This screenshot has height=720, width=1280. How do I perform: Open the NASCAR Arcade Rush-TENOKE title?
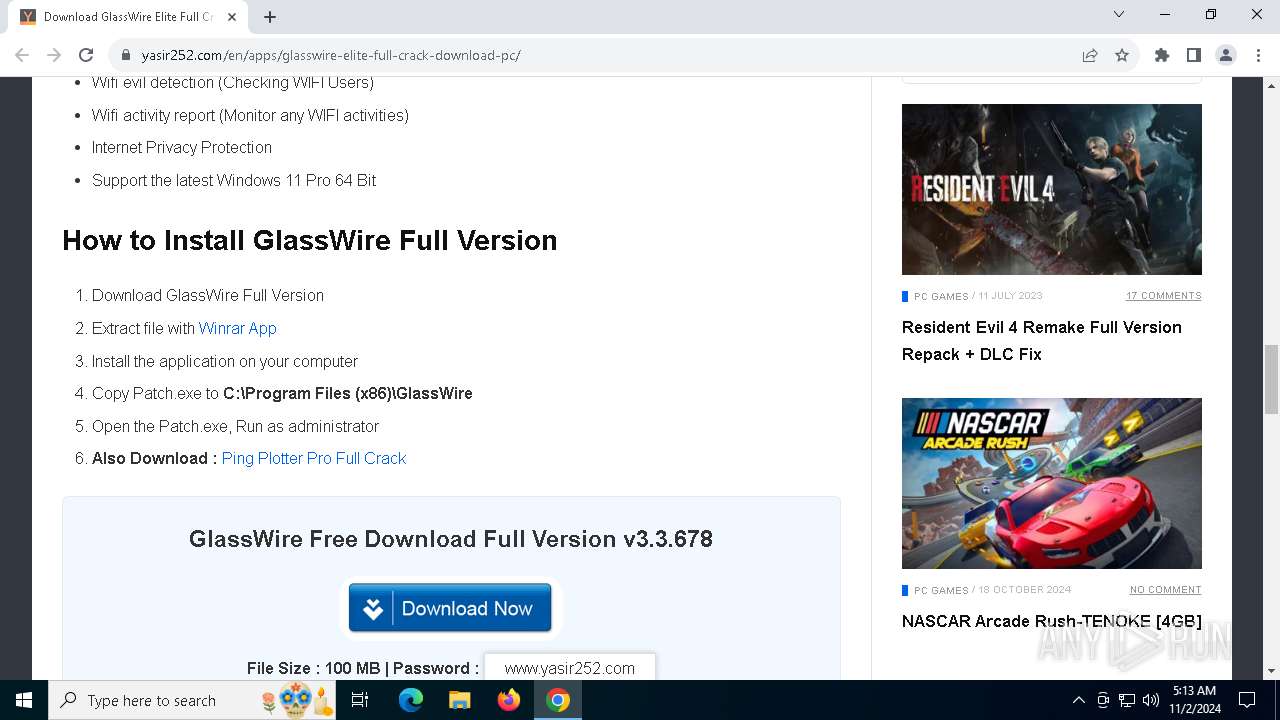click(1052, 621)
